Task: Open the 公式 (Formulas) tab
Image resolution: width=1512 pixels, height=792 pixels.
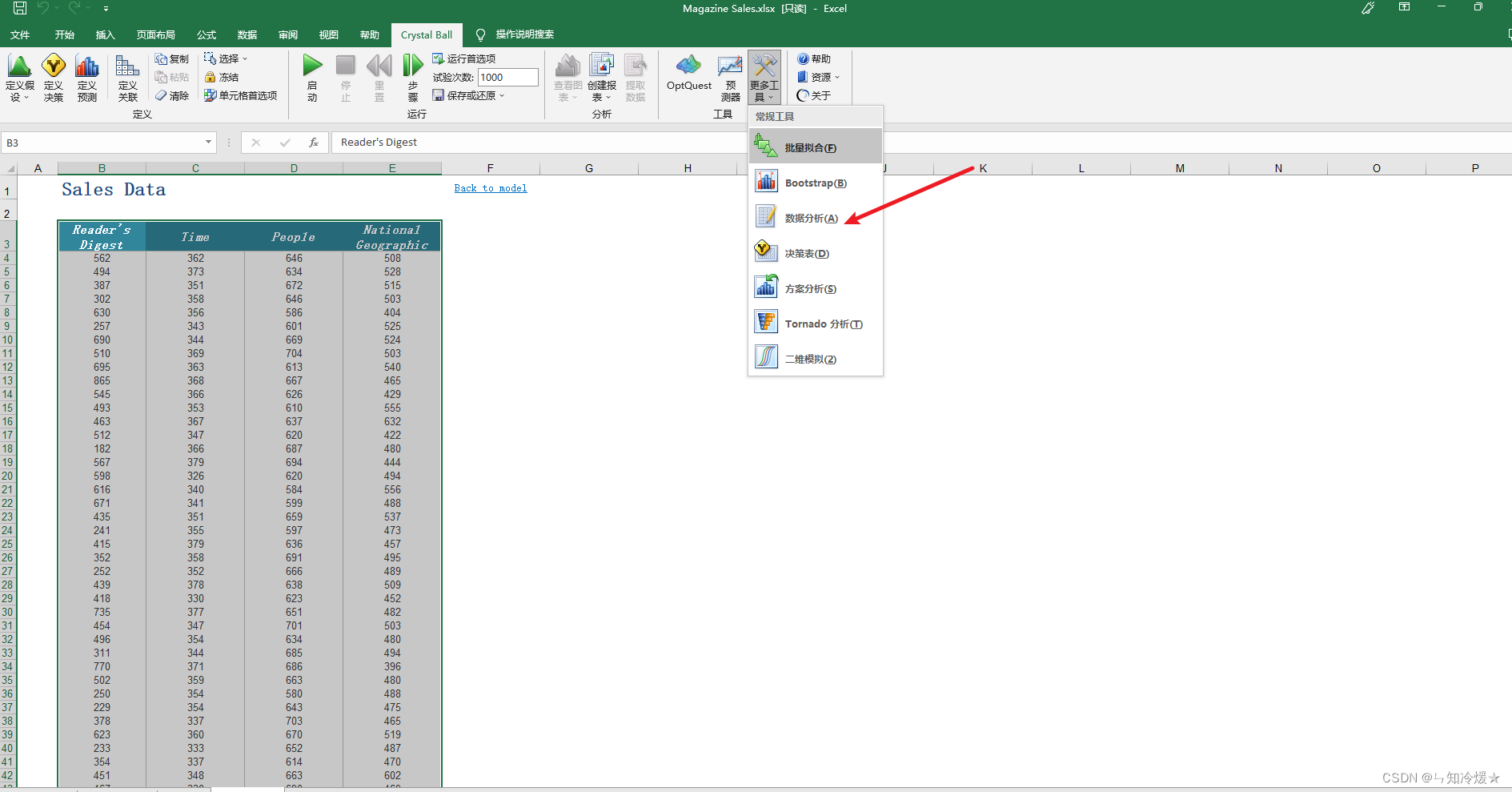Action: (207, 34)
